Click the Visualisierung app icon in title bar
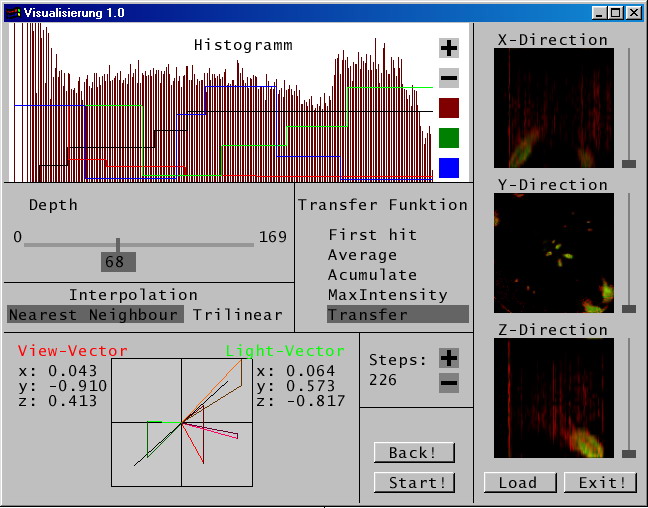This screenshot has height=508, width=648. [13, 13]
